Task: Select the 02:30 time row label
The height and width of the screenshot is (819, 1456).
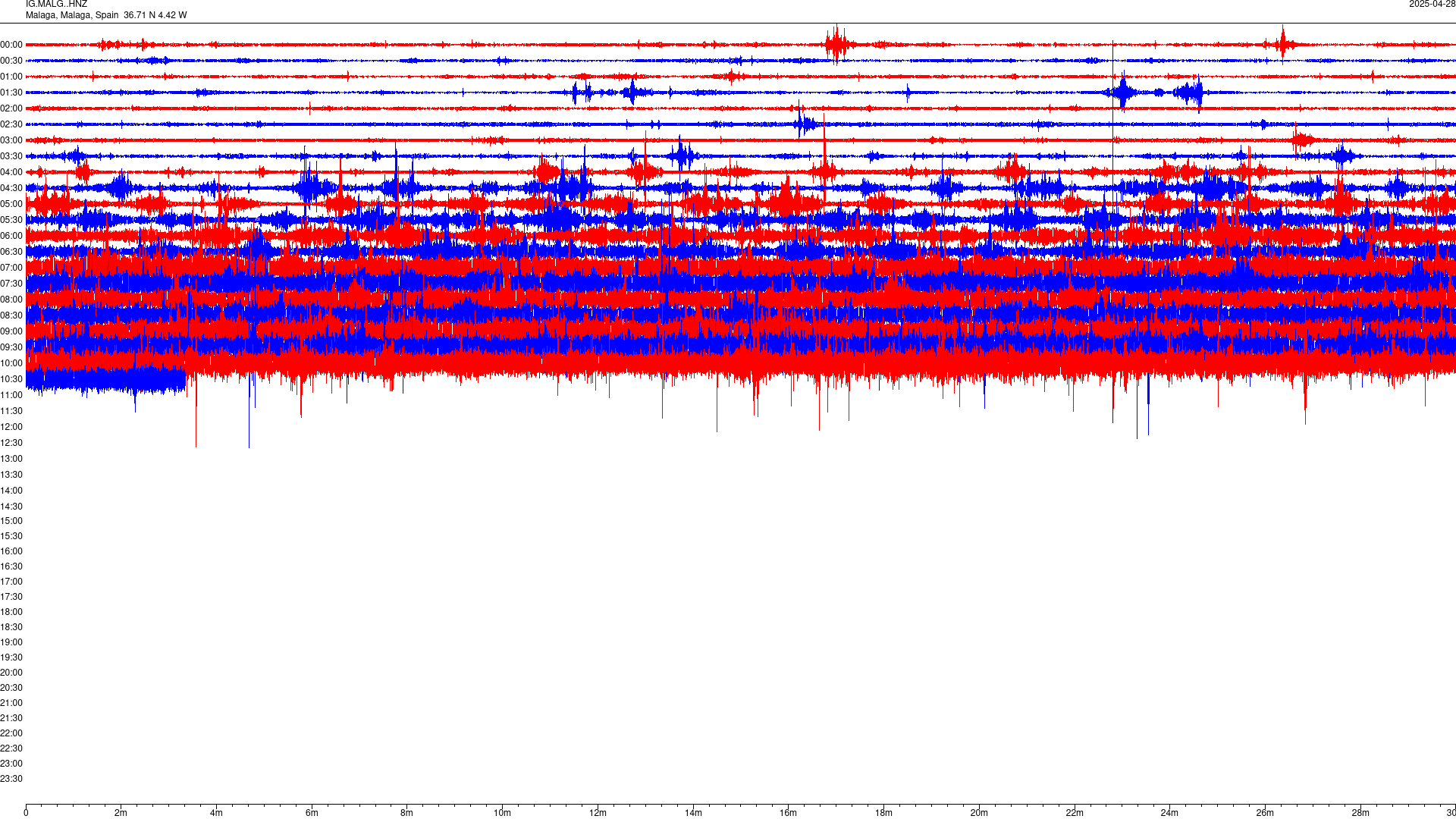Action: (11, 124)
